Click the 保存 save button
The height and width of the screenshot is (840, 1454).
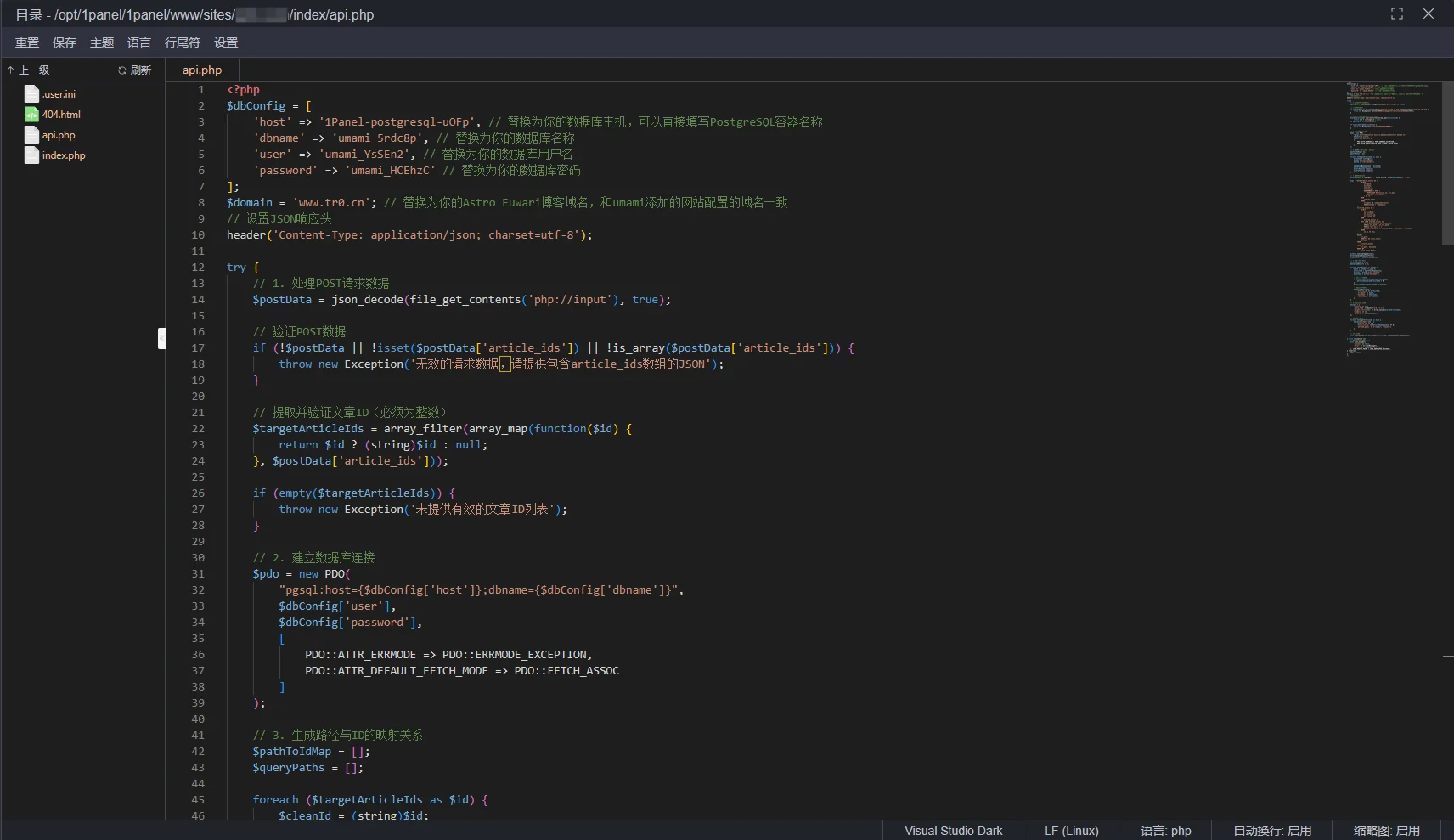coord(65,42)
